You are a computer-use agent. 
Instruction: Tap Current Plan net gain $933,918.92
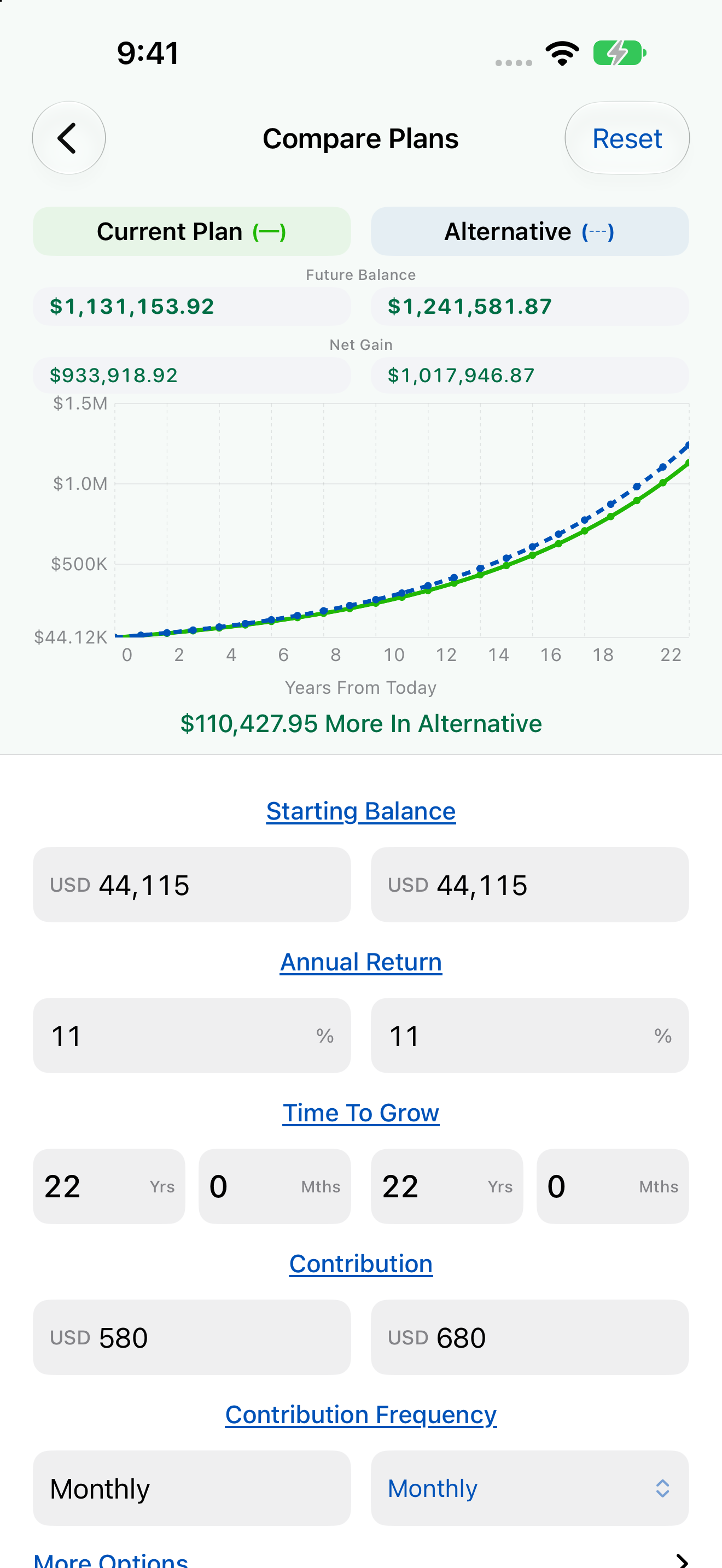192,375
